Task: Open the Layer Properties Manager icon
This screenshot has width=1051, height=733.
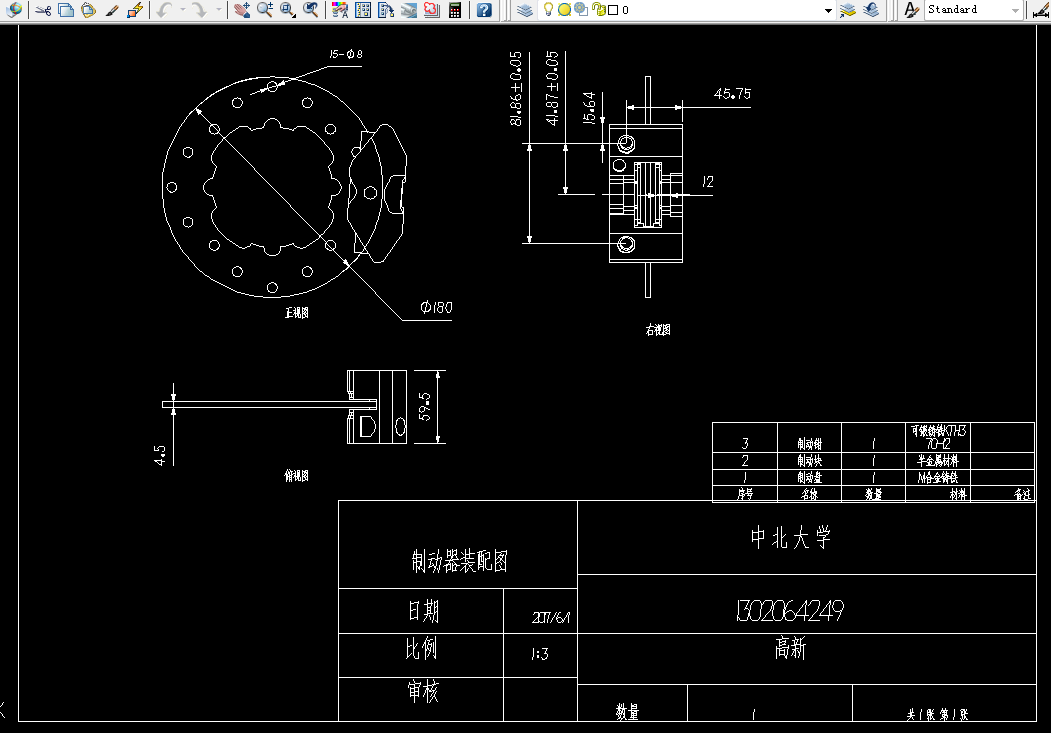Action: (526, 10)
